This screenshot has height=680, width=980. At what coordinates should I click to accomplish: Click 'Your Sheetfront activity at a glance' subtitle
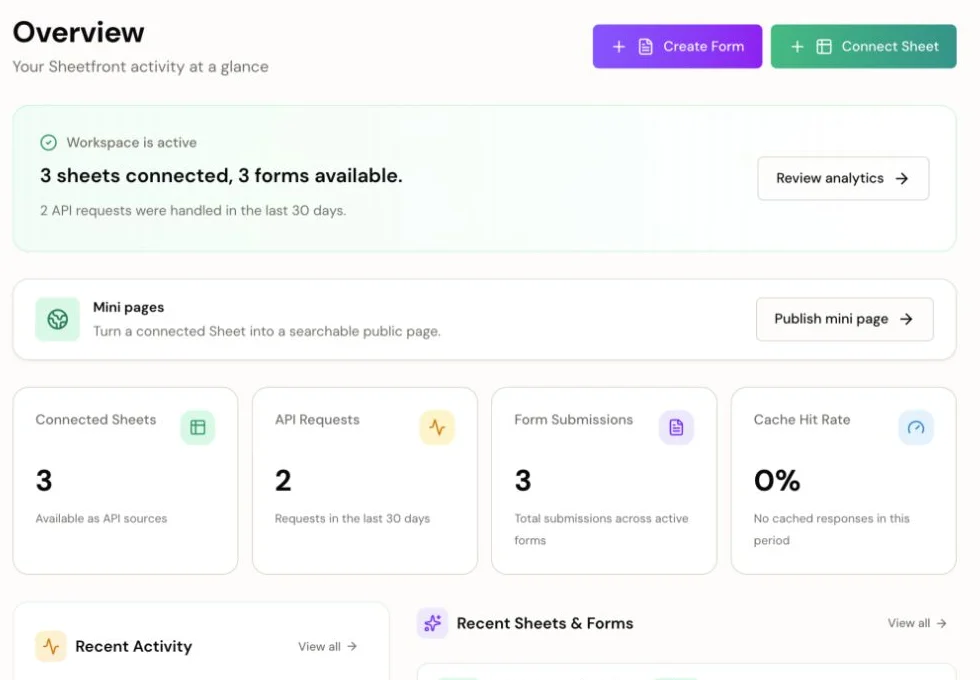click(x=141, y=67)
